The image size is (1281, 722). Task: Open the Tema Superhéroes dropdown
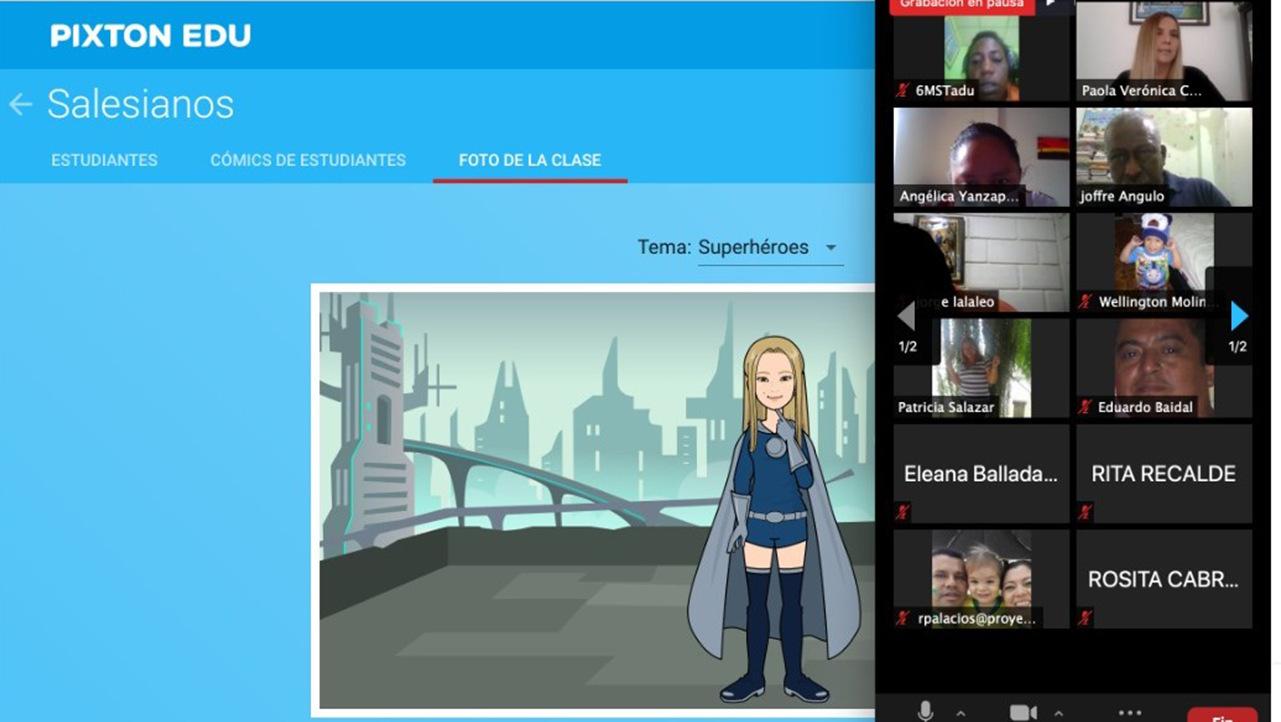pos(770,247)
